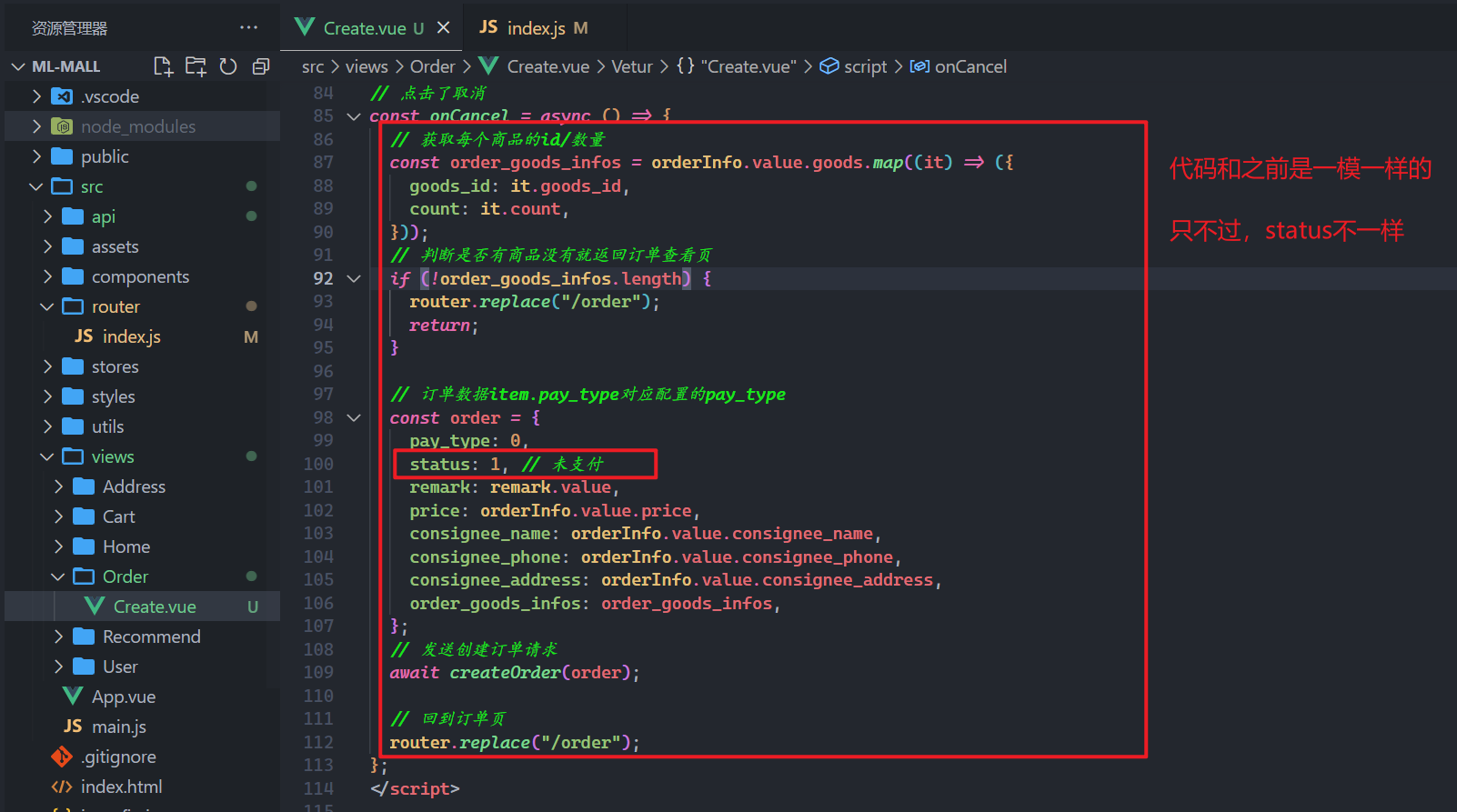Collapse the src folder
Viewport: 1457px width, 812px height.
tap(36, 186)
